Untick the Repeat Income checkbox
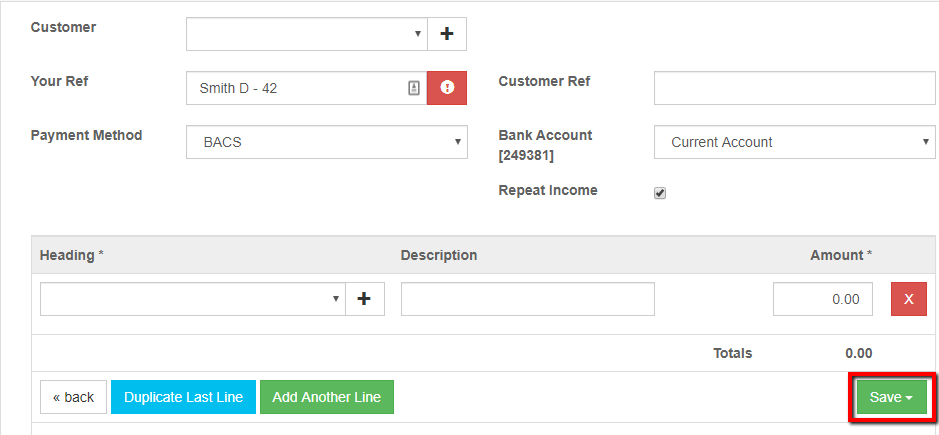 tap(660, 193)
